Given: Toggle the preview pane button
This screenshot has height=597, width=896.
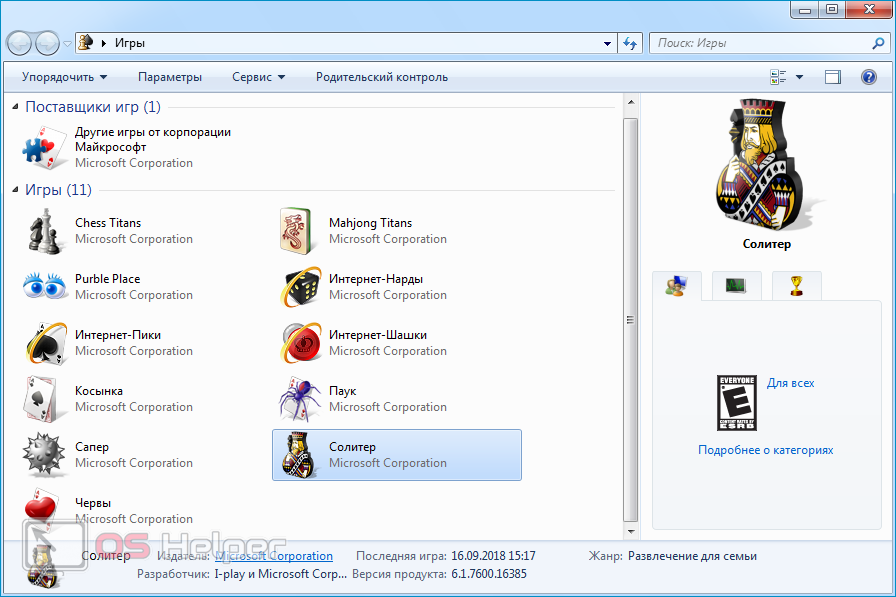Looking at the screenshot, I should click(x=833, y=77).
